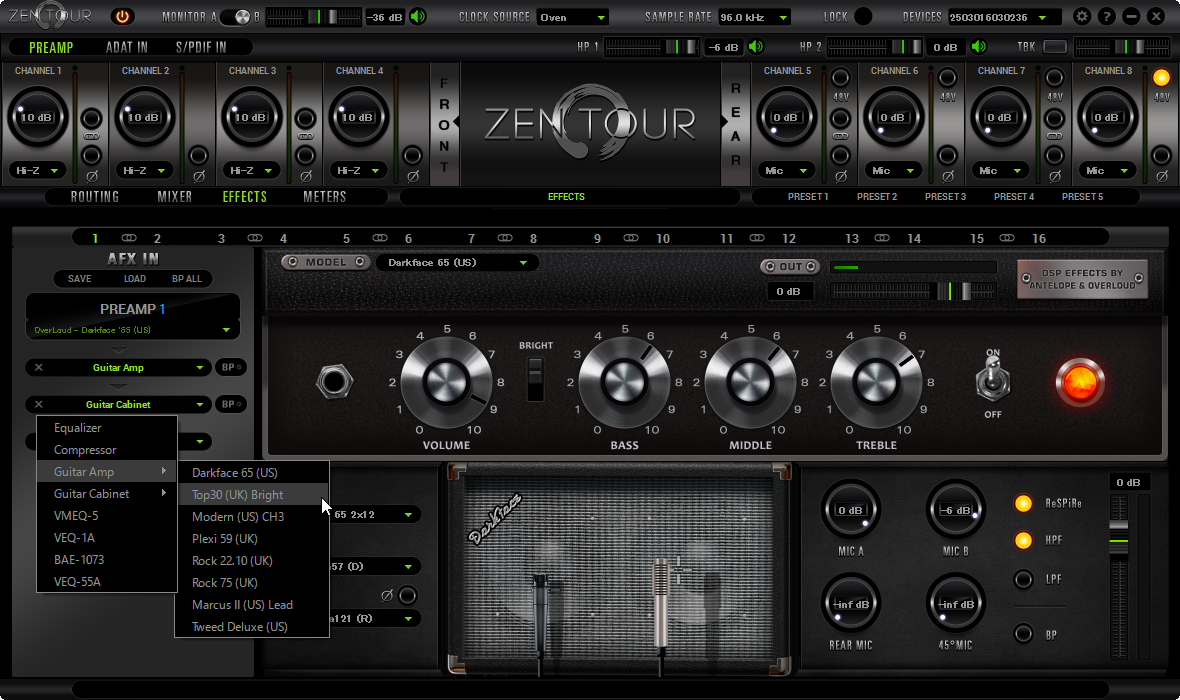Choose Equalizer from effects menu
The width and height of the screenshot is (1180, 700).
click(x=107, y=428)
